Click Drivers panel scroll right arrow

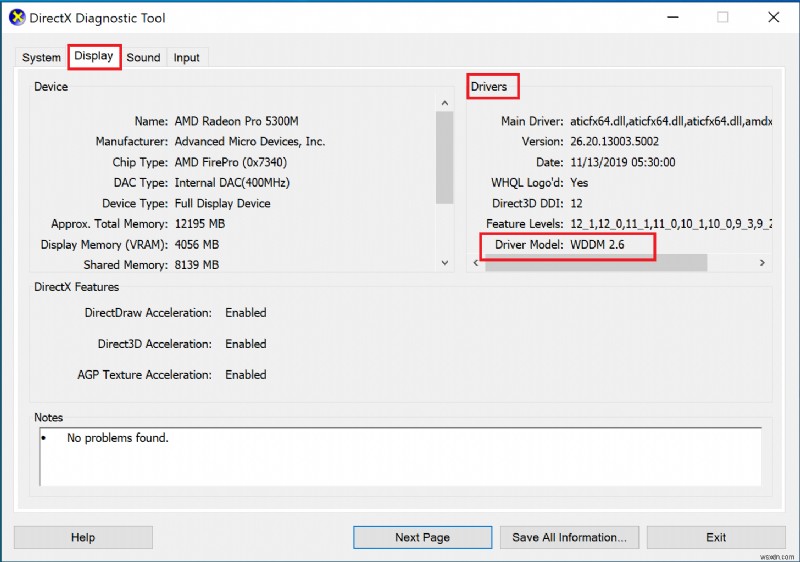point(762,263)
